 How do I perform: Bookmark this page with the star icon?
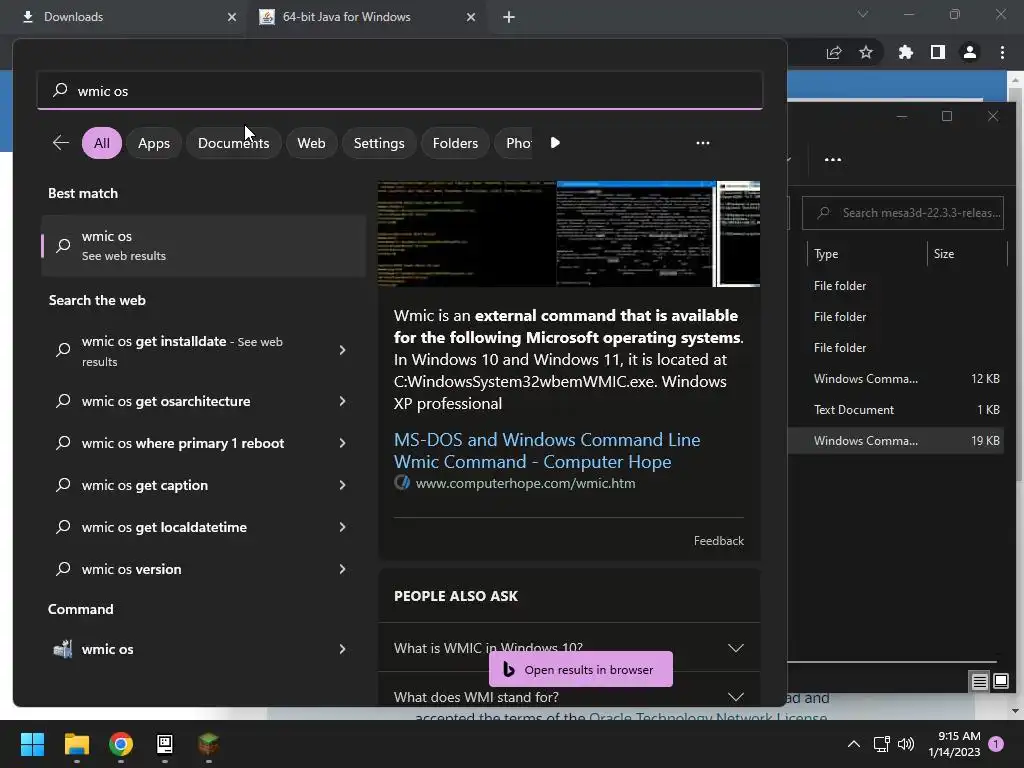coord(866,52)
